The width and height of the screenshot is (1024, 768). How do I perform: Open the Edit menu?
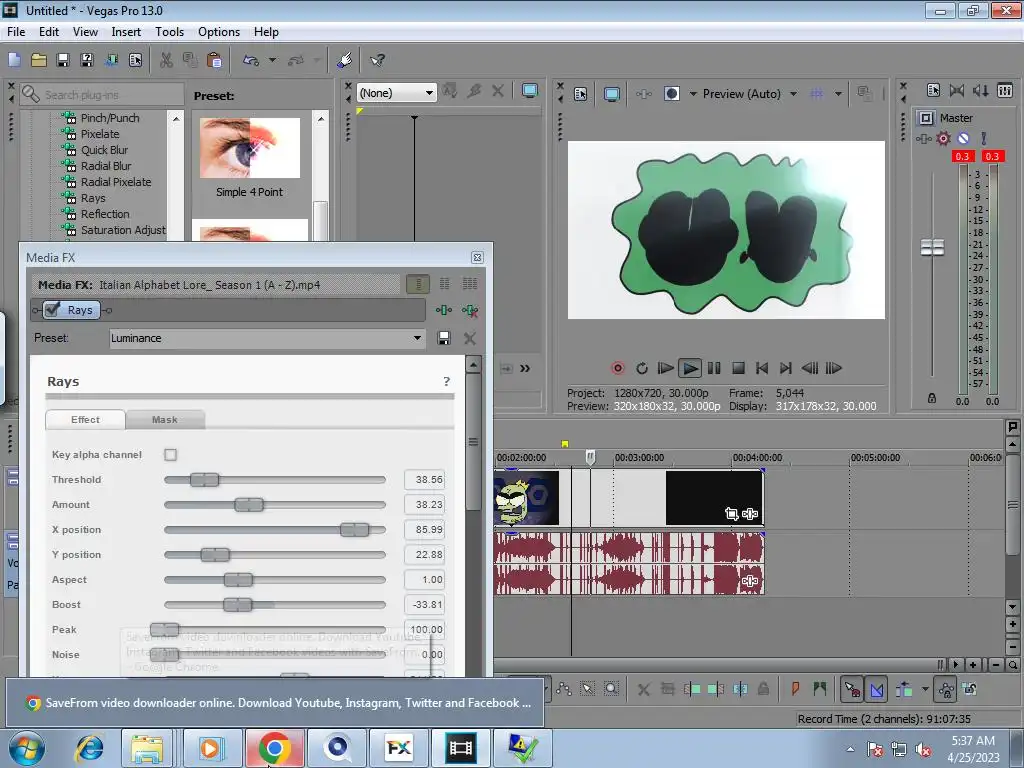(49, 32)
